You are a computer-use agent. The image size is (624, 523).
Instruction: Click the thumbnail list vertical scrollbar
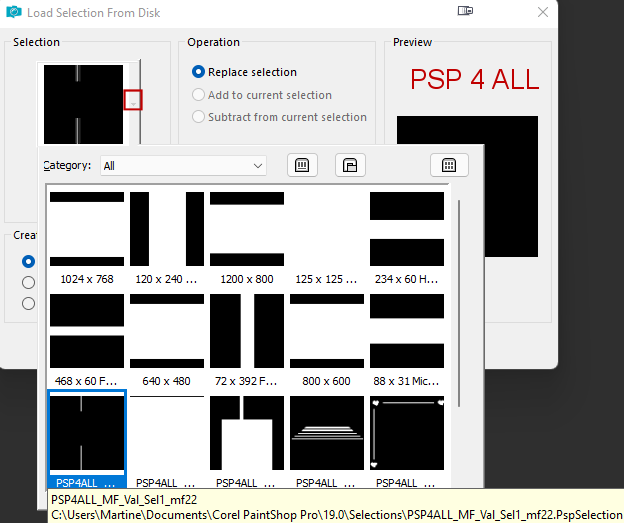pyautogui.click(x=459, y=300)
